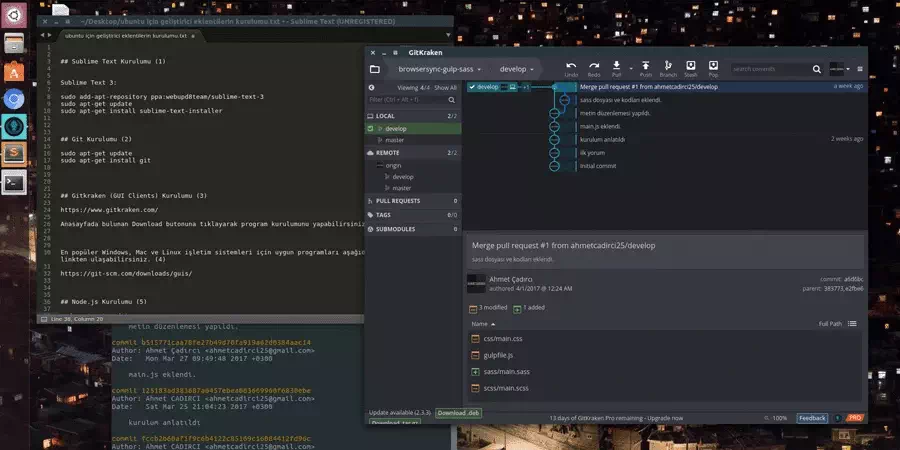
Task: Expand the TAGS section
Action: click(413, 215)
